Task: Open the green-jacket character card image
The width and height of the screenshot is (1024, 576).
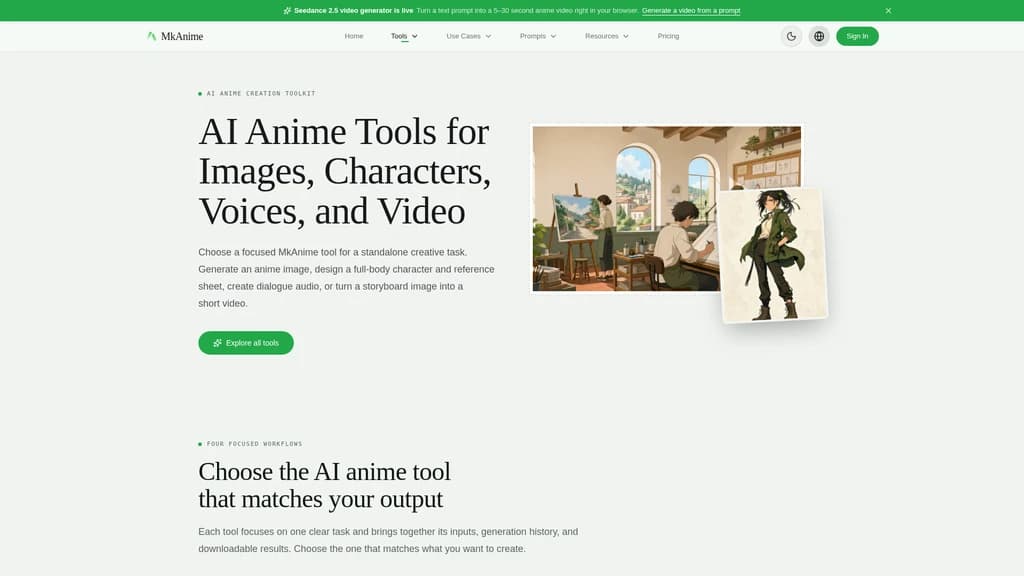Action: (x=773, y=255)
